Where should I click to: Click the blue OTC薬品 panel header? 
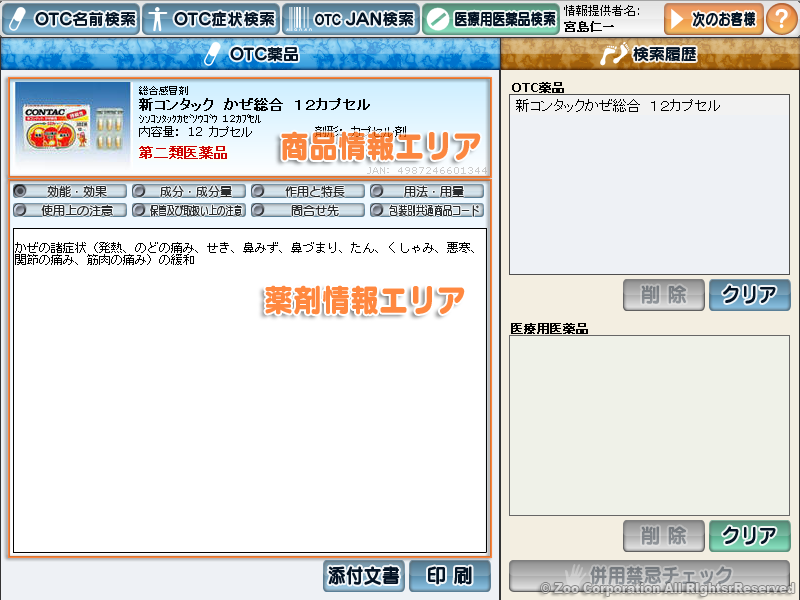(250, 54)
